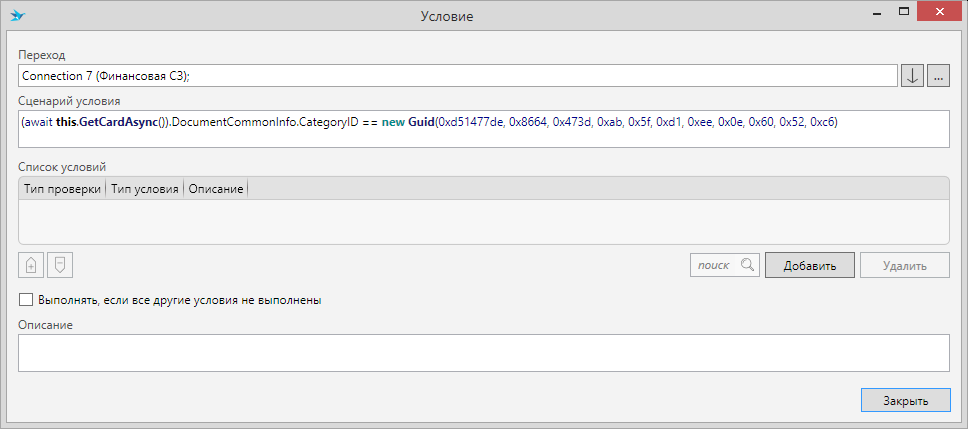The width and height of the screenshot is (968, 429).
Task: Click the Удалить button
Action: point(904,265)
